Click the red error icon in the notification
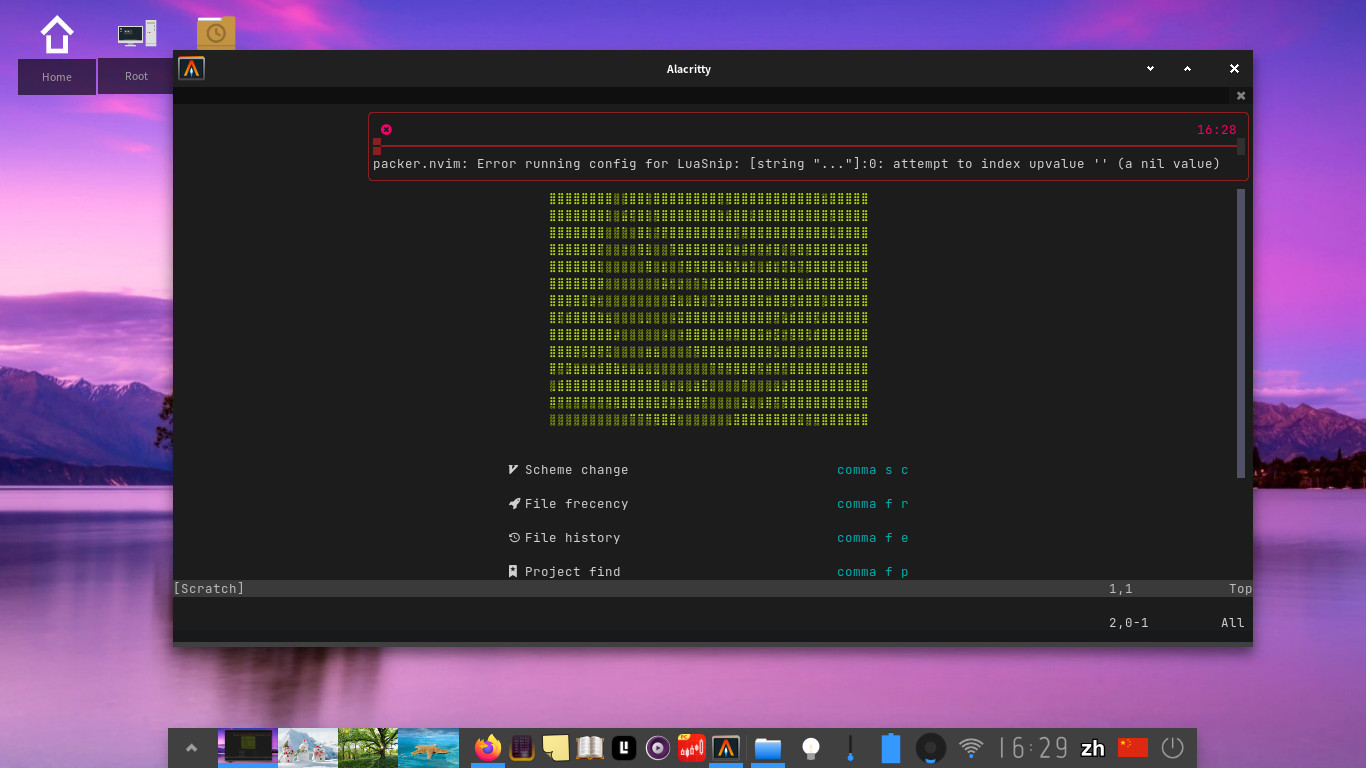 click(386, 129)
